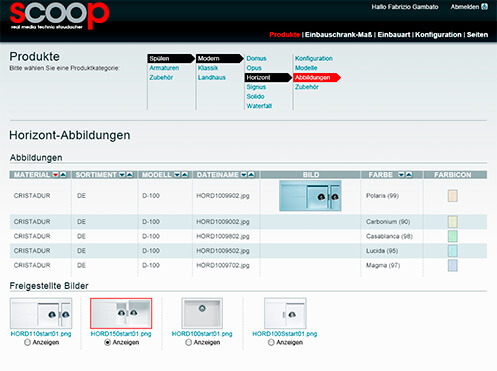Viewport: 497px width, 371px height.
Task: Open Konfiguration in top navigation
Action: 438,35
